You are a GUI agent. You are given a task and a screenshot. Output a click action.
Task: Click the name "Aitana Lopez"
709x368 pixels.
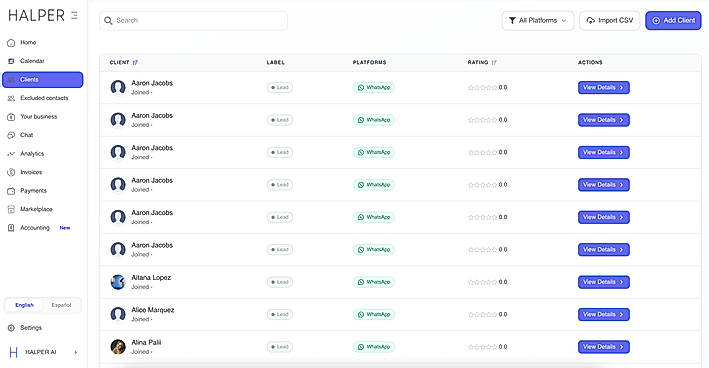[x=151, y=278]
